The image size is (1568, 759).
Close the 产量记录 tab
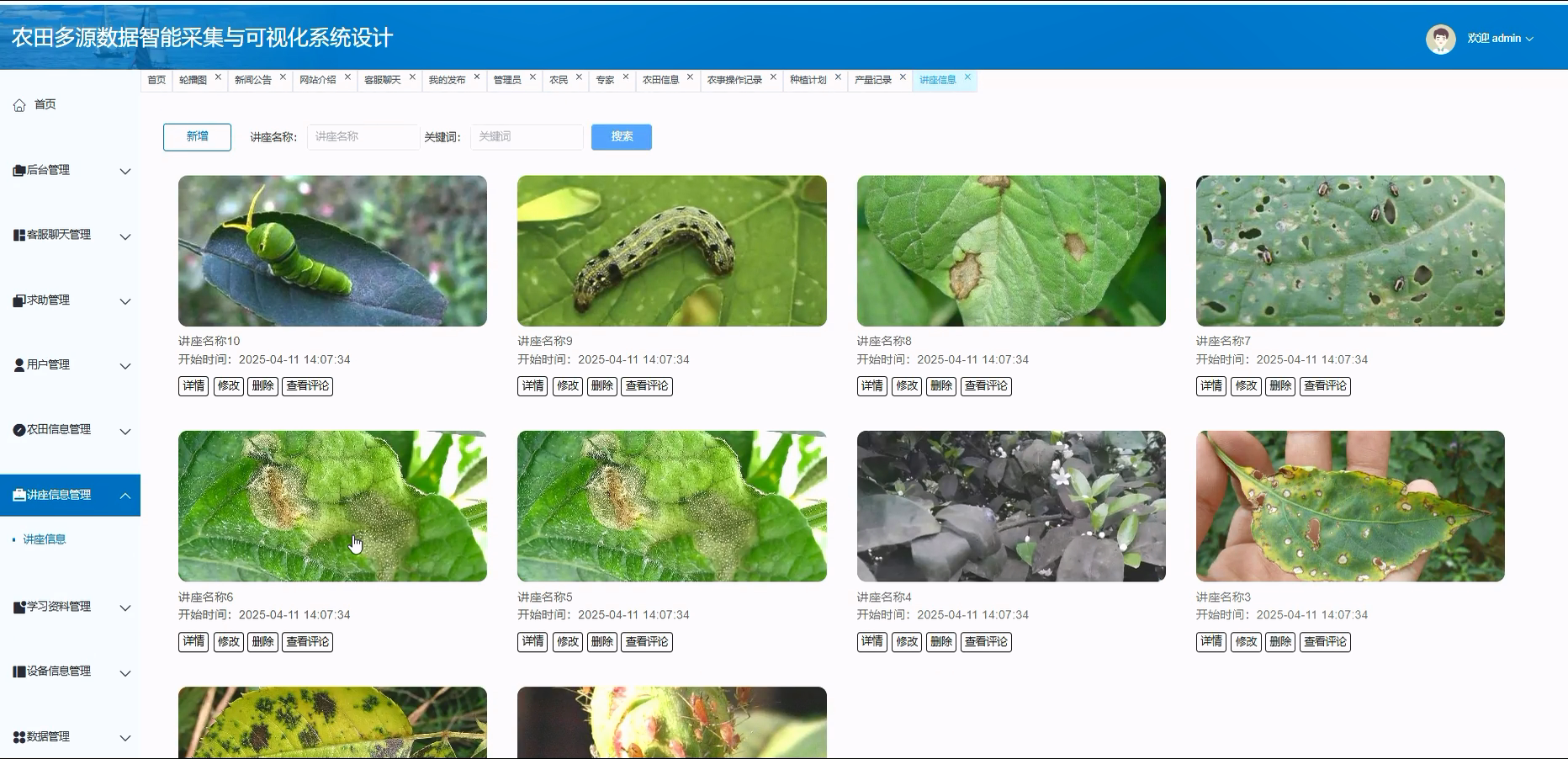tap(903, 77)
